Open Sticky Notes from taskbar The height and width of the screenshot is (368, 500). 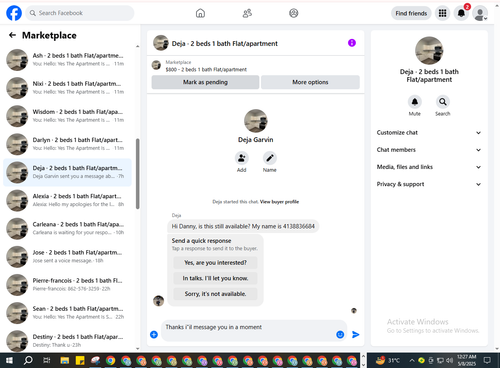coord(80,360)
